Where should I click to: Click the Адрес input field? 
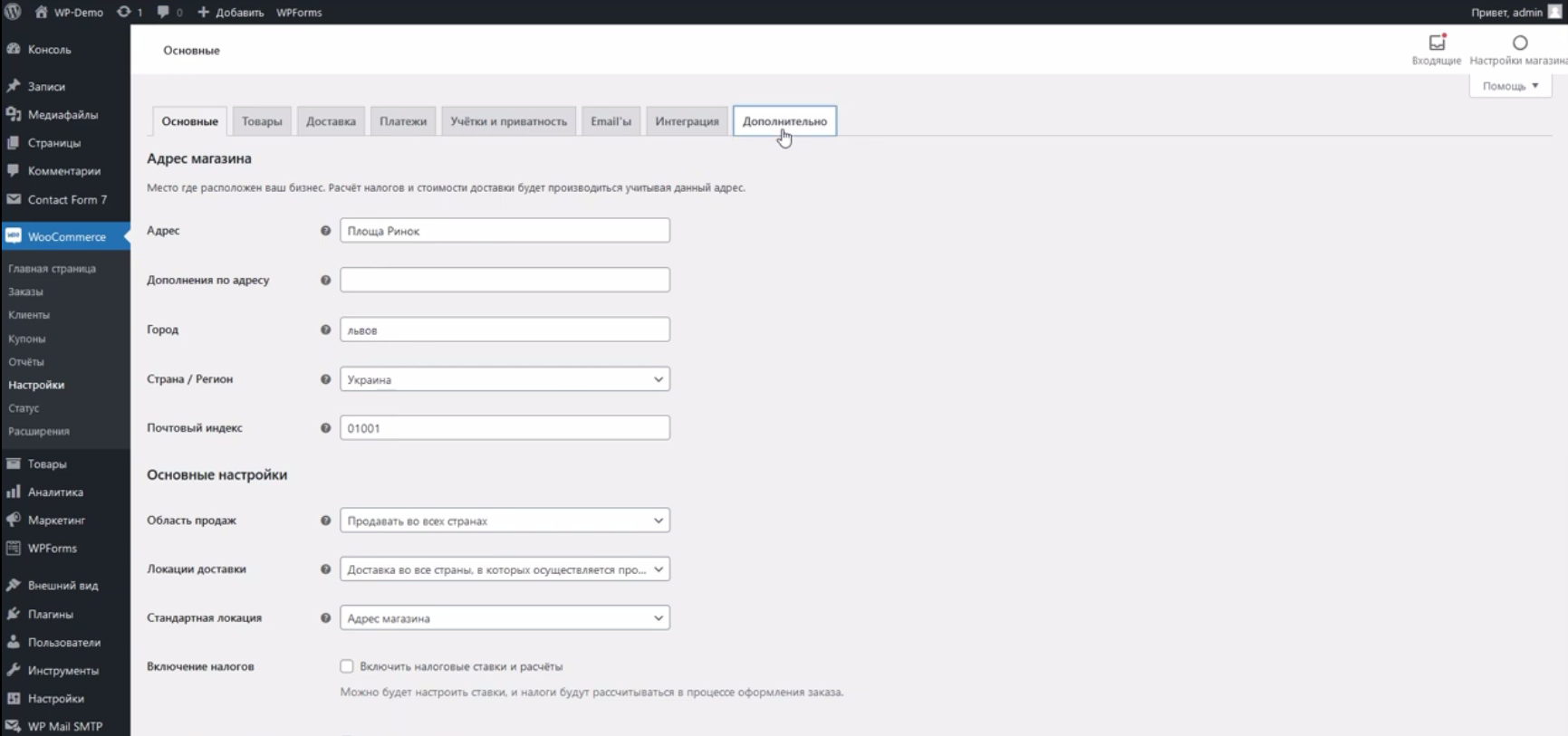(505, 231)
